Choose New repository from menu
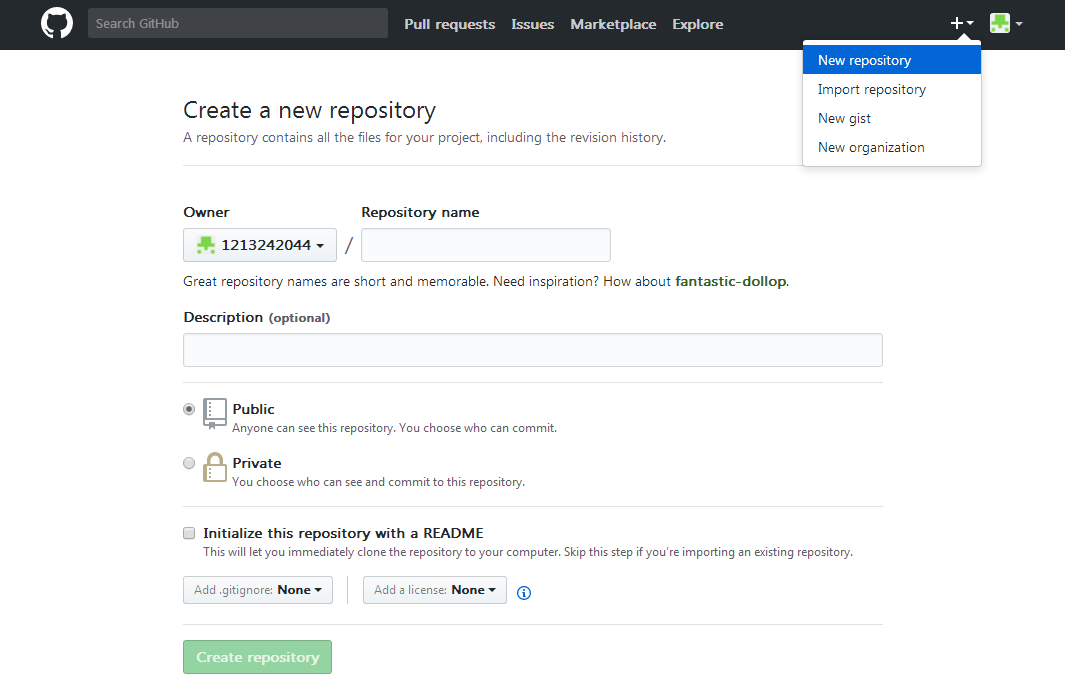Image resolution: width=1065 pixels, height=683 pixels. pos(891,60)
